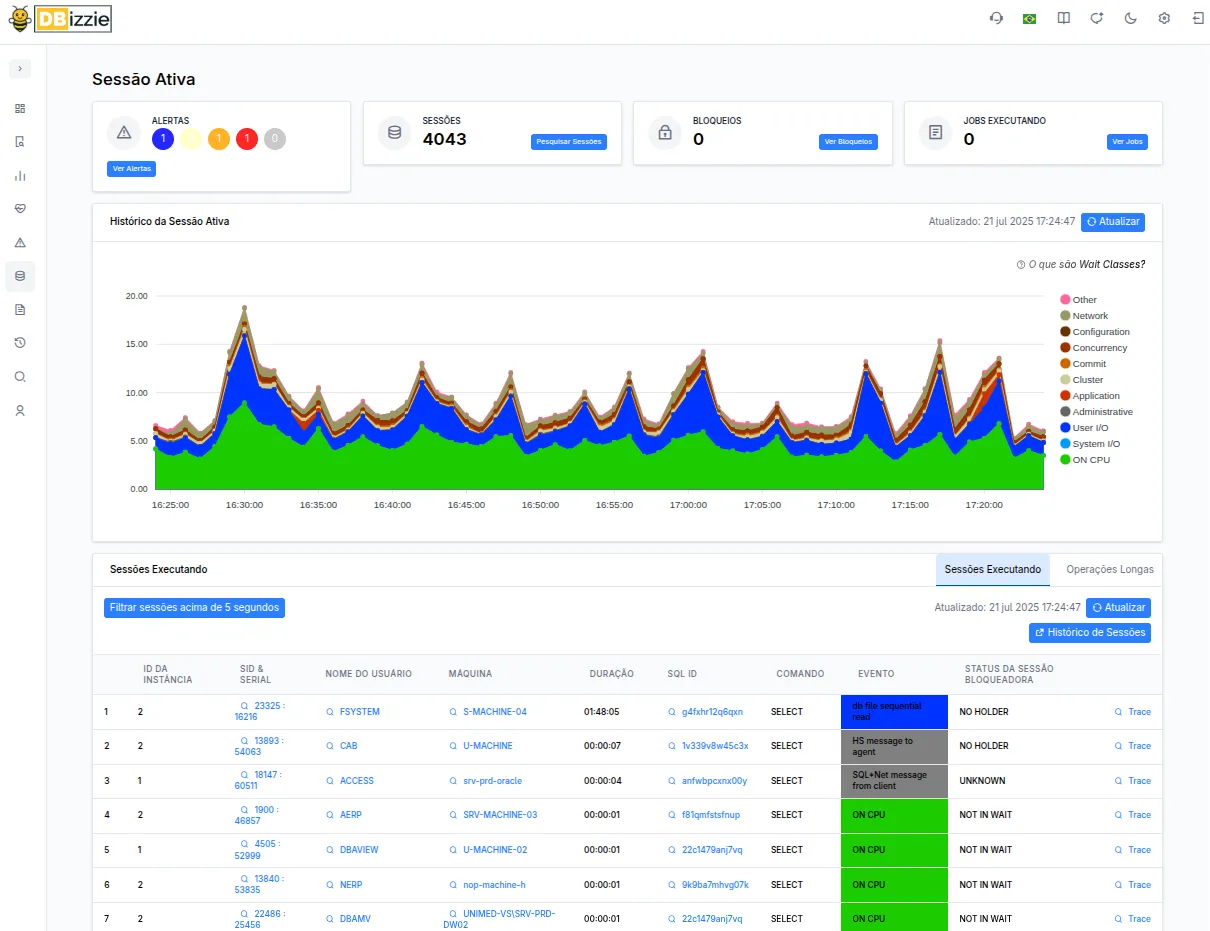Image resolution: width=1210 pixels, height=931 pixels.
Task: Open the bar chart icon in sidebar
Action: pyautogui.click(x=20, y=176)
